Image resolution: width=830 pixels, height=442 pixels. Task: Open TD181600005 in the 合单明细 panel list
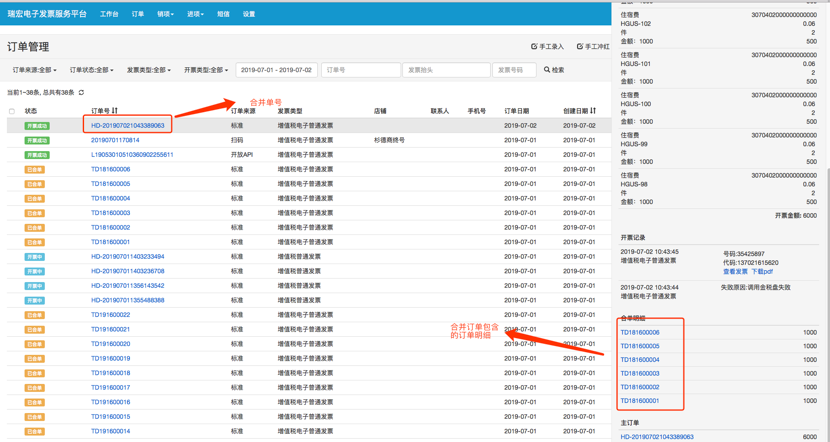[640, 346]
